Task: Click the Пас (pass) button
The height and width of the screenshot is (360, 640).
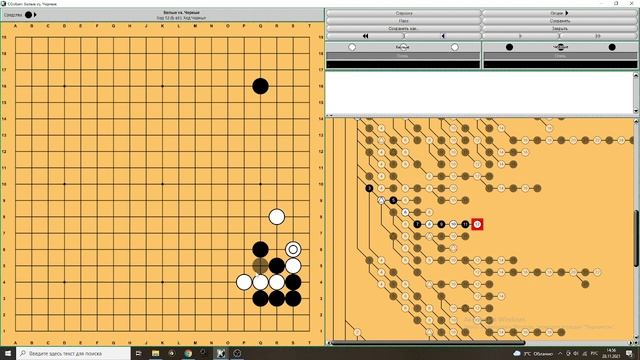Action: click(403, 21)
